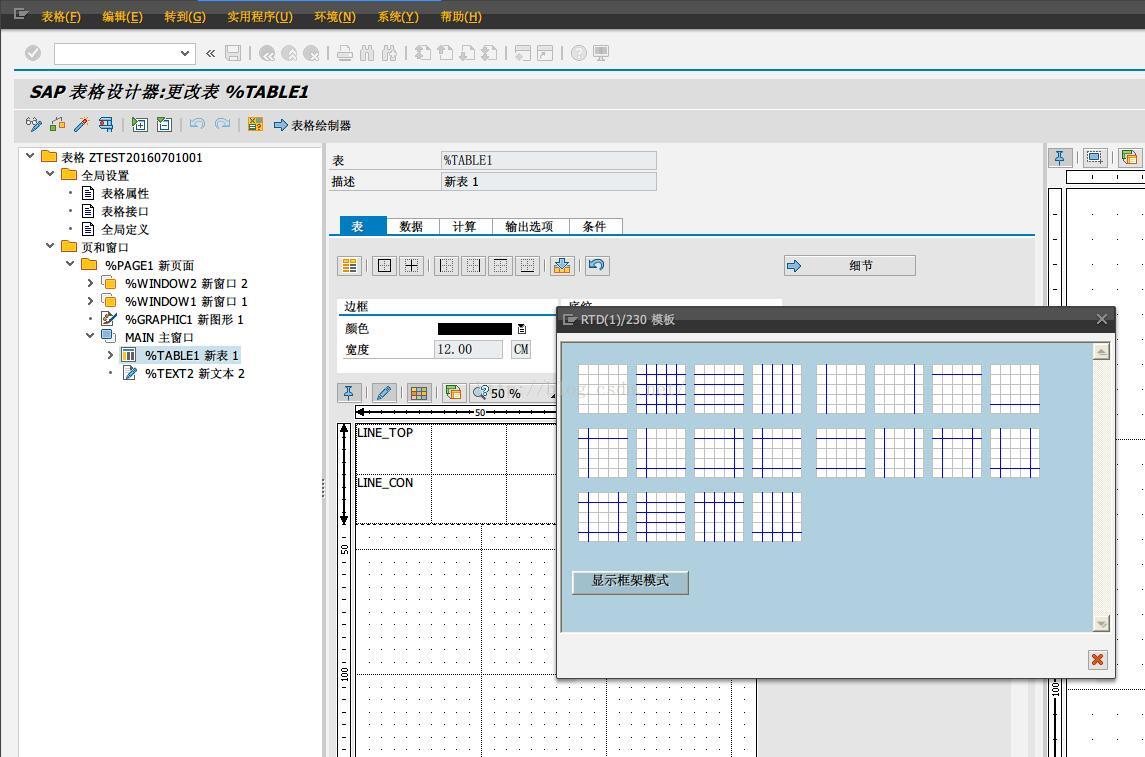Click the check hierarchy icon in toolbar
Image resolution: width=1145 pixels, height=757 pixels.
58,124
